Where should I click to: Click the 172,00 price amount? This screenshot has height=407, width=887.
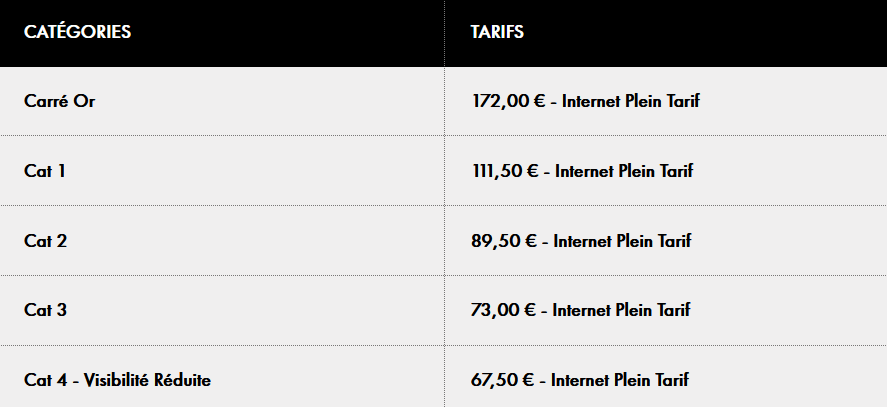tap(499, 101)
